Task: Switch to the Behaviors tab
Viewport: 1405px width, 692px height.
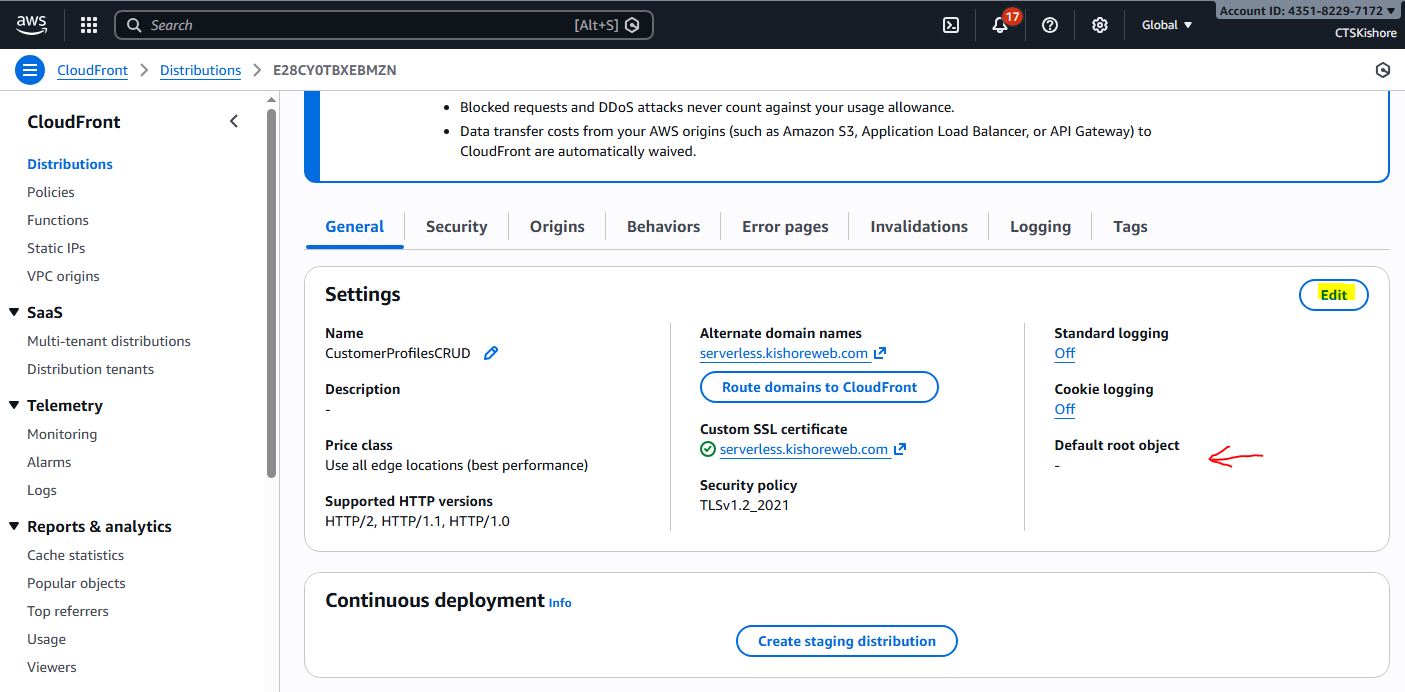Action: 663,226
